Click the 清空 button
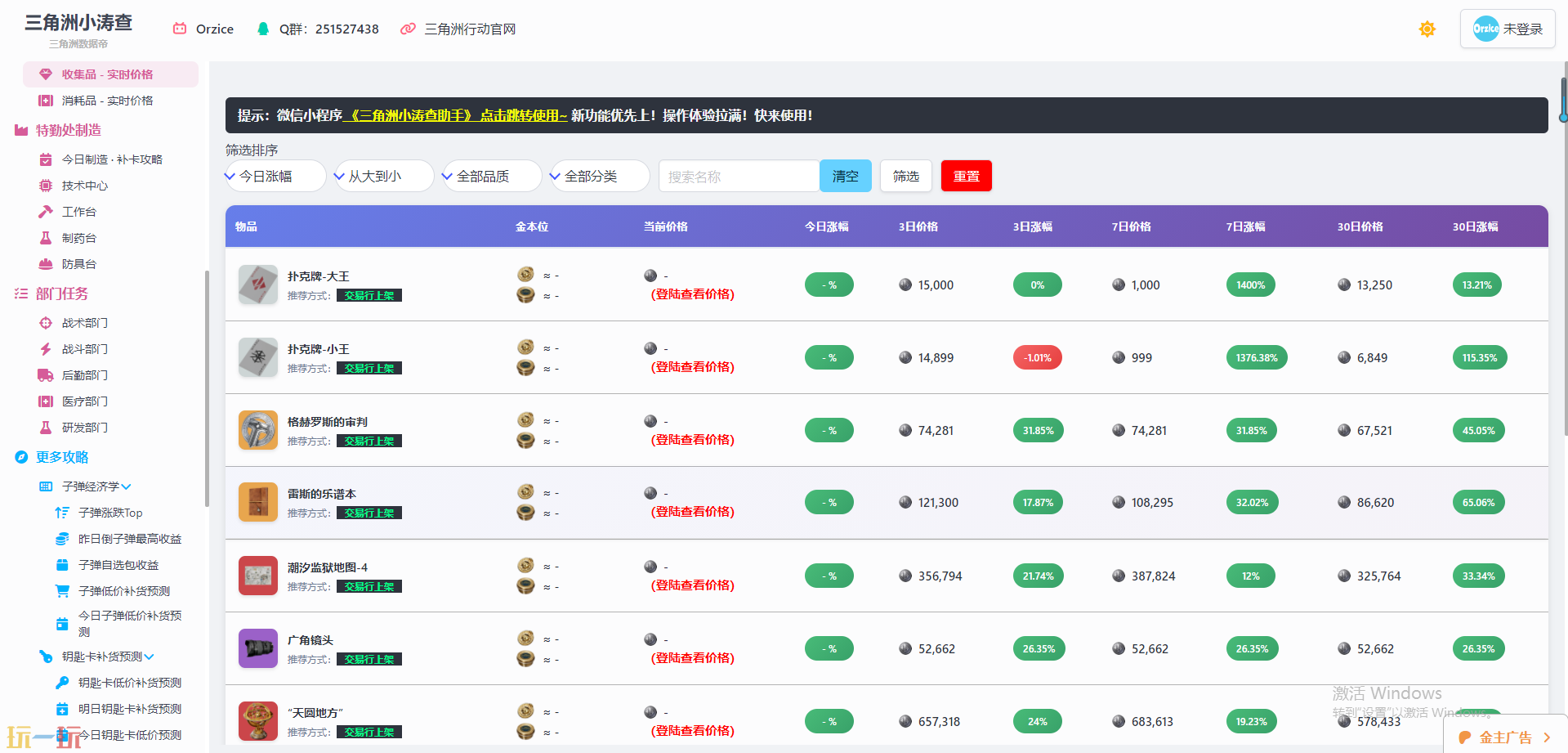 click(x=846, y=176)
